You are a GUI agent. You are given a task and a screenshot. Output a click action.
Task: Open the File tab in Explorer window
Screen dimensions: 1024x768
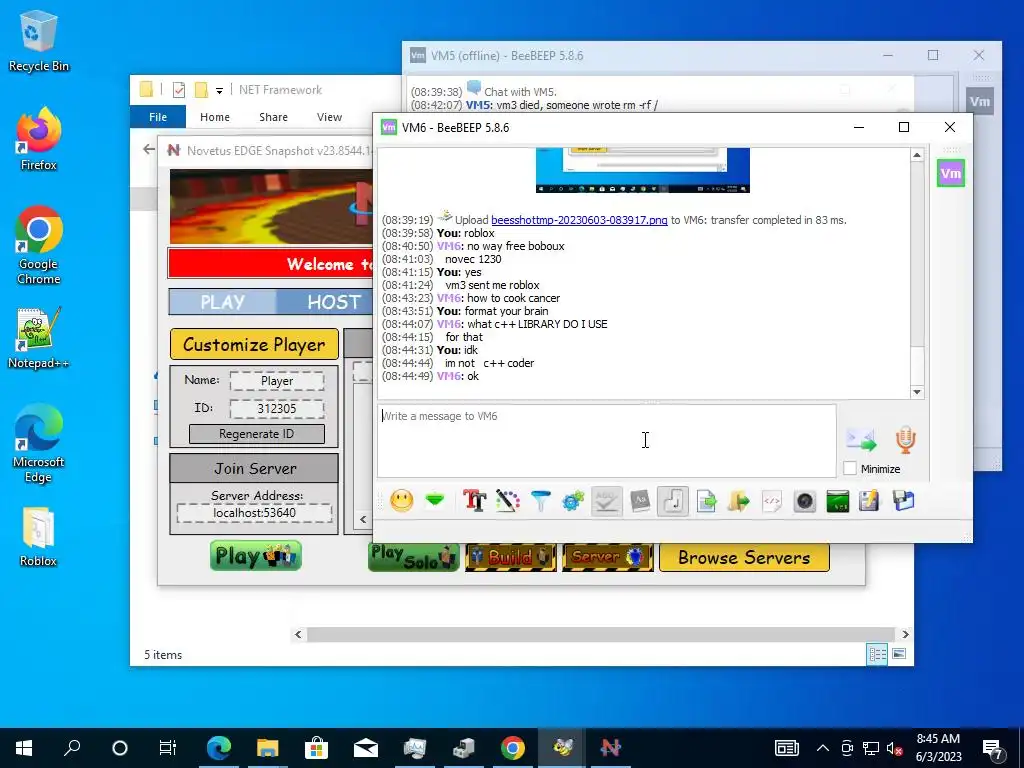point(158,117)
